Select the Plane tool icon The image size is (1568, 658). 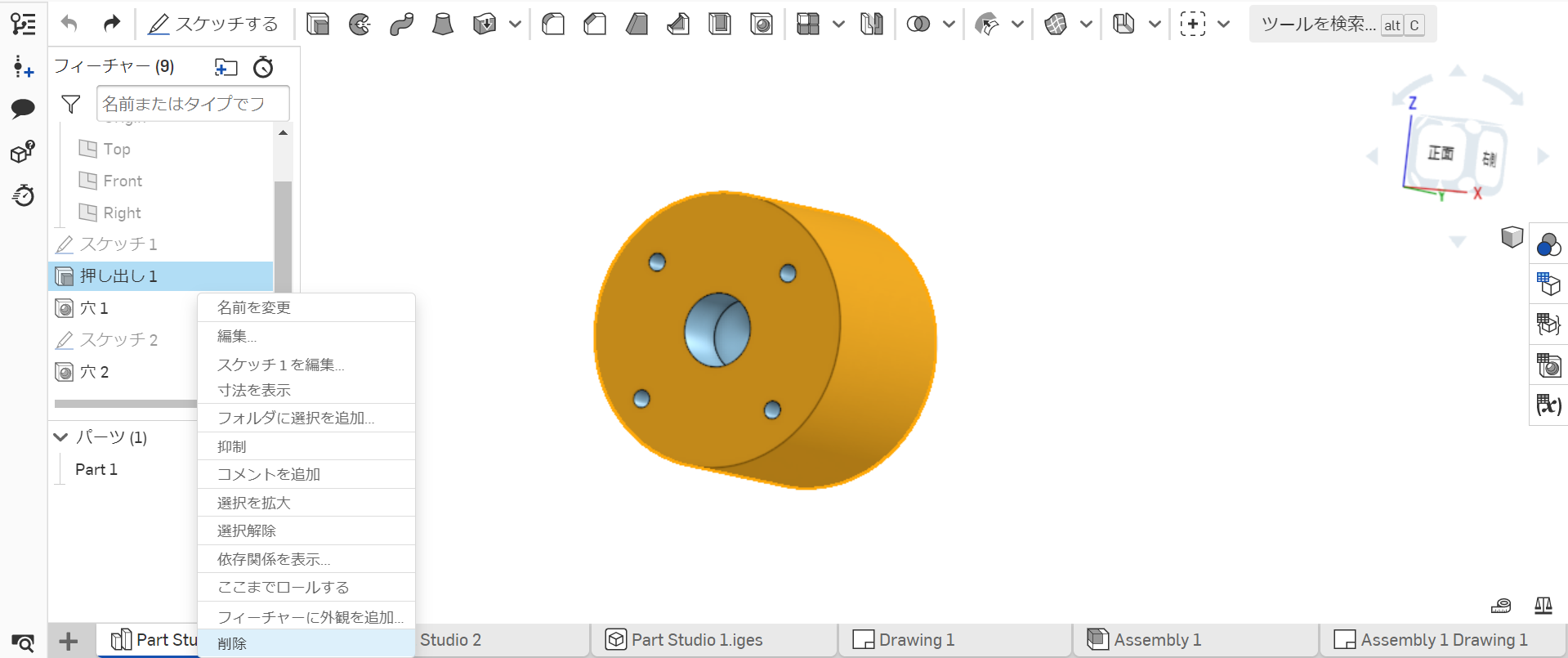(x=1124, y=25)
